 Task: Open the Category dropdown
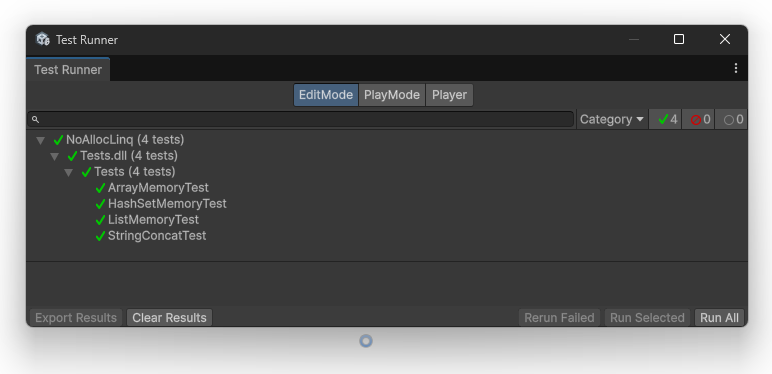coord(612,120)
